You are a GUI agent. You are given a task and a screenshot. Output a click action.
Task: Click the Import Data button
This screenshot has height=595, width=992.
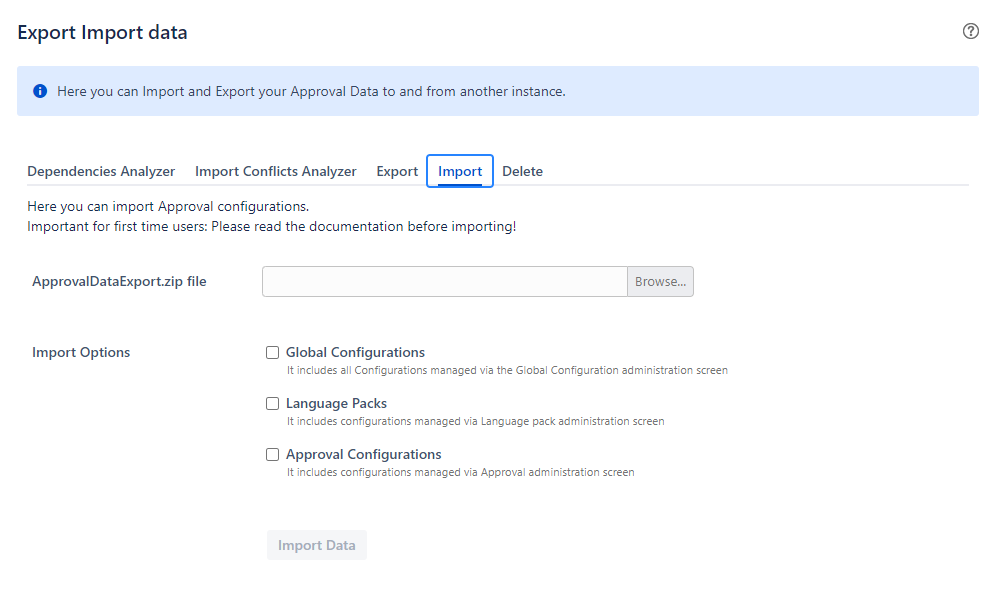coord(317,545)
